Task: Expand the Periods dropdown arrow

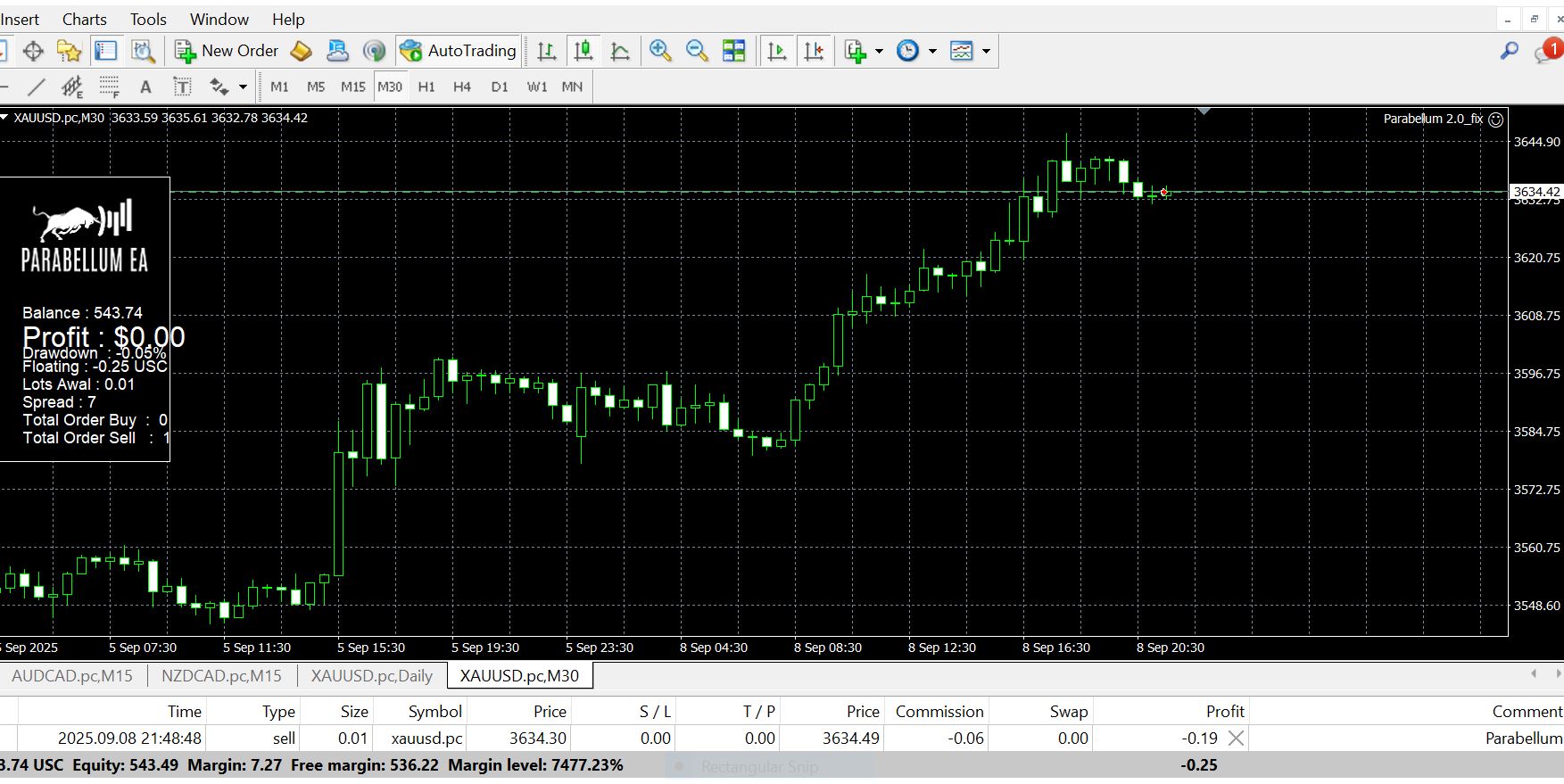Action: click(x=932, y=51)
